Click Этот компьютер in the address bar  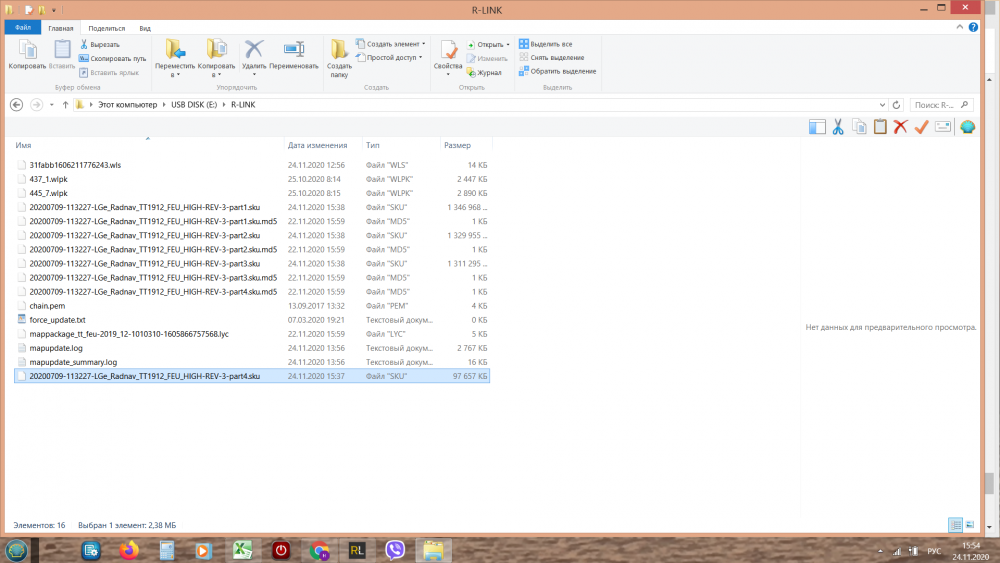(127, 105)
